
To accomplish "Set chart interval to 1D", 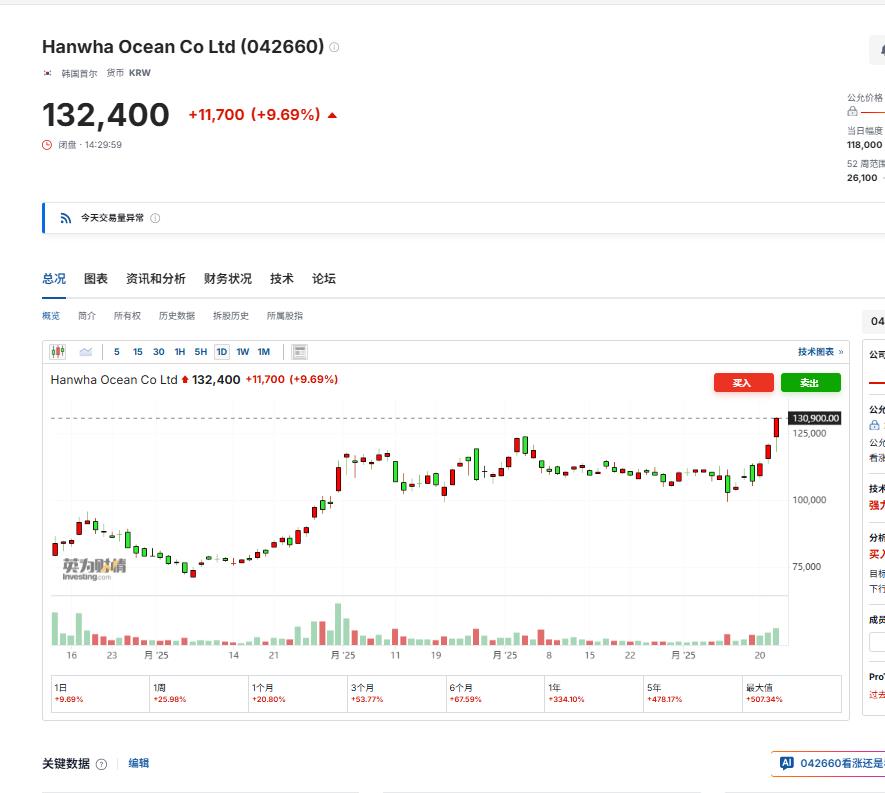I will pyautogui.click(x=222, y=352).
